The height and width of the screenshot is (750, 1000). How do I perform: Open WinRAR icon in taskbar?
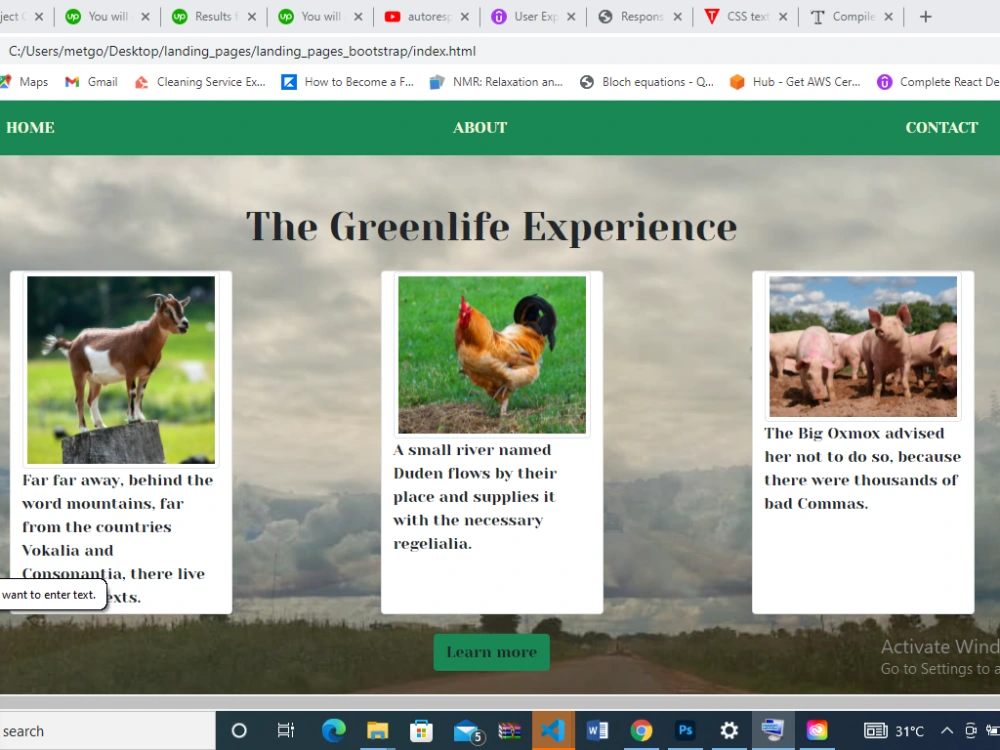click(510, 731)
